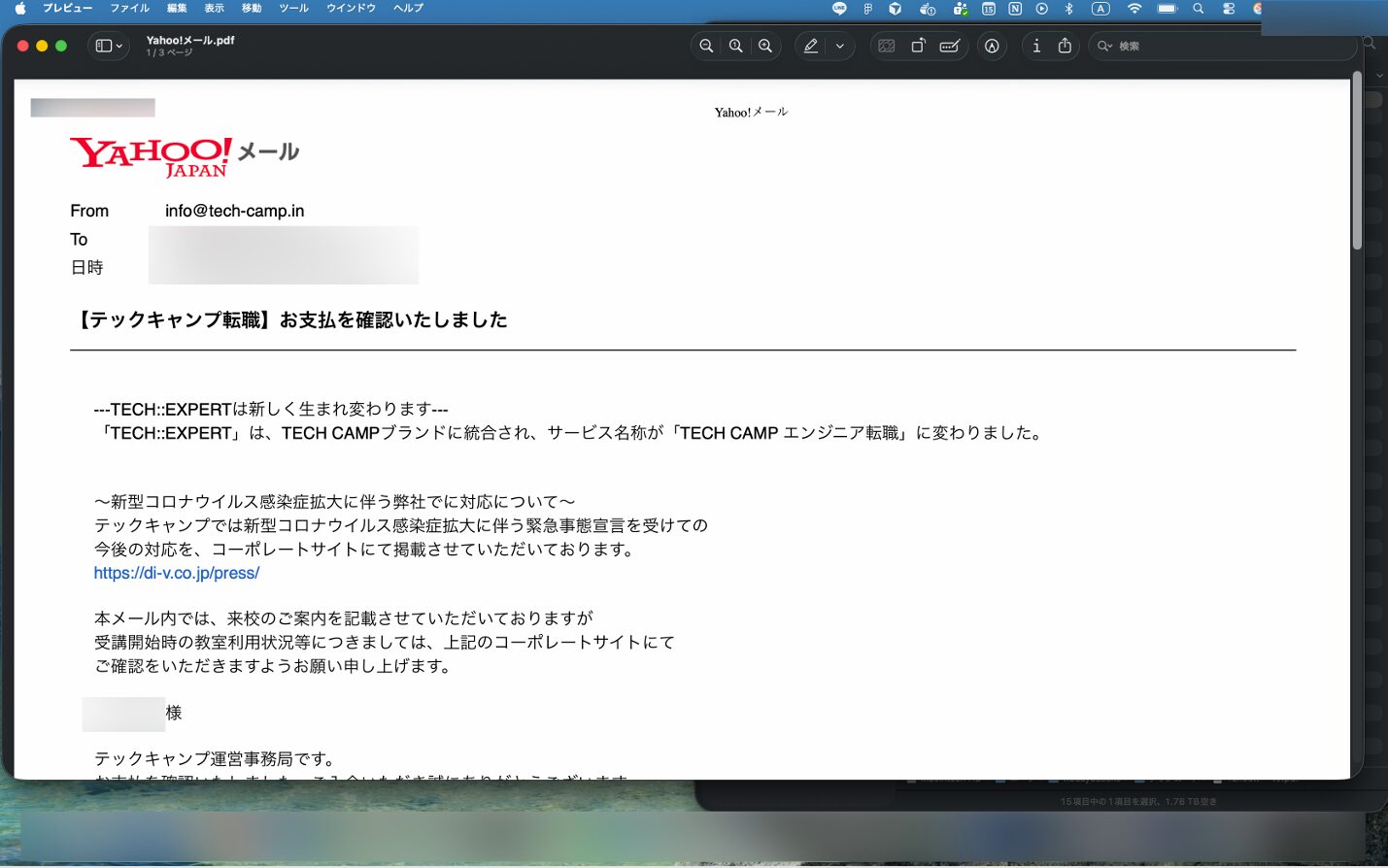Check the battery status indicator
1388x868 pixels.
pos(1167,9)
